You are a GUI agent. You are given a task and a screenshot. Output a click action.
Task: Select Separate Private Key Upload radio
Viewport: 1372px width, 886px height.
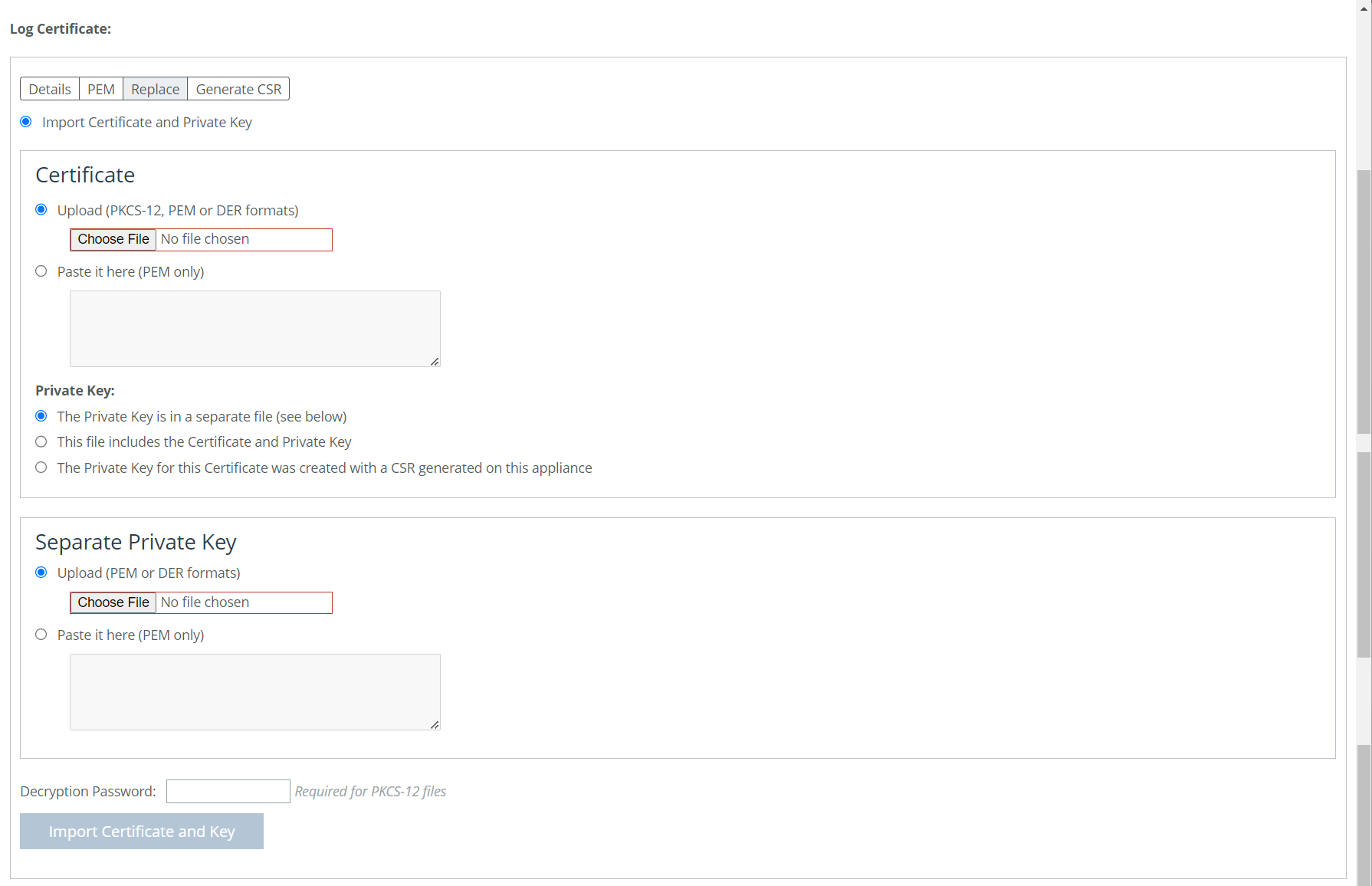41,573
